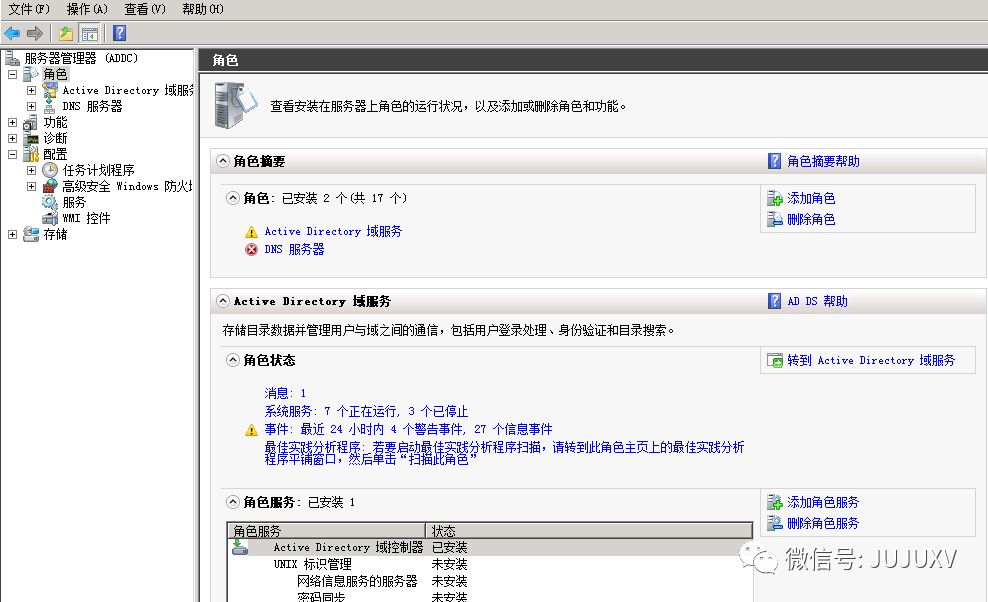Click the 添加角色 icon
Image resolution: width=988 pixels, height=602 pixels.
point(774,199)
